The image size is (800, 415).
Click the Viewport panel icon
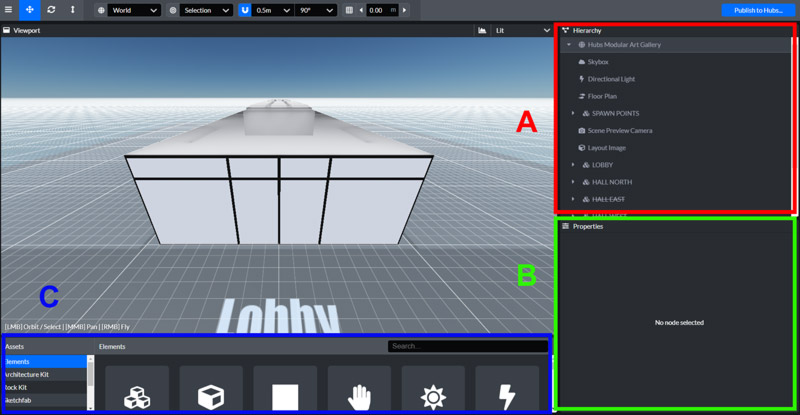7,31
